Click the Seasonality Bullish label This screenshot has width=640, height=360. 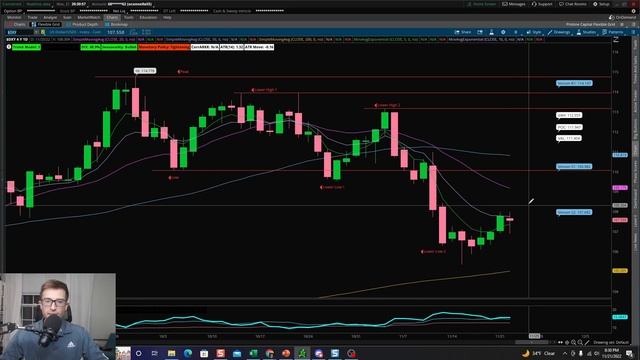click(x=119, y=47)
